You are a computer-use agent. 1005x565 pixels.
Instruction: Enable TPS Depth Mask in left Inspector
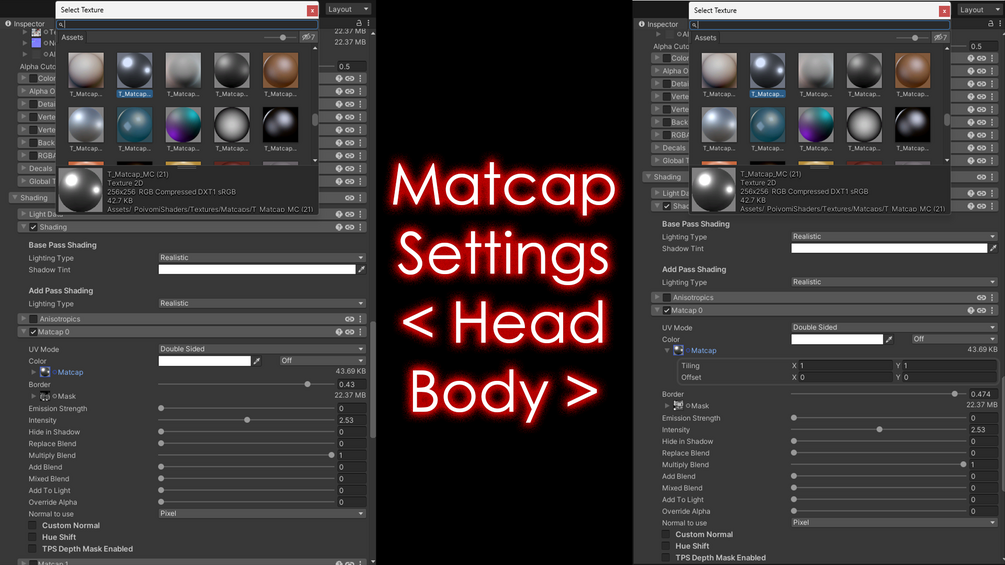[32, 548]
